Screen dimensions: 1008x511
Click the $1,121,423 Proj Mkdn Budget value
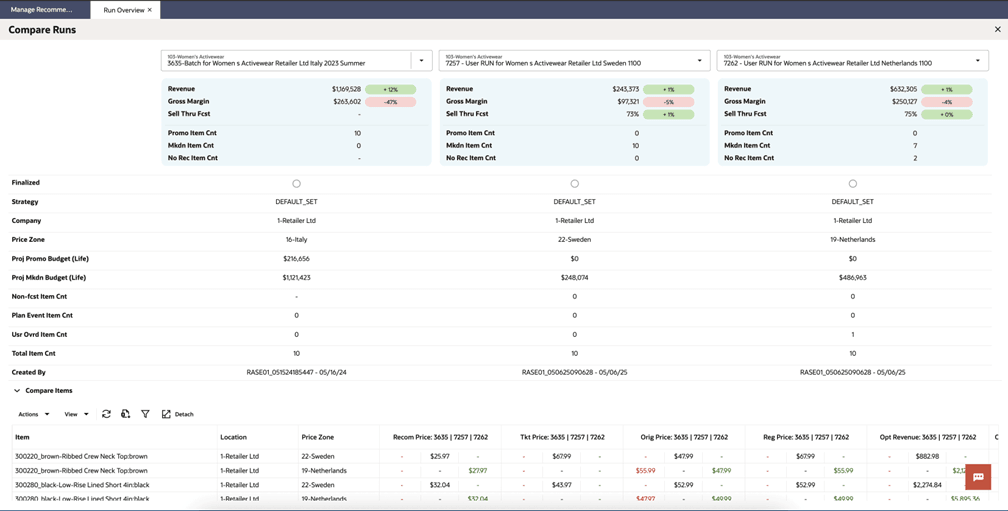pyautogui.click(x=296, y=278)
